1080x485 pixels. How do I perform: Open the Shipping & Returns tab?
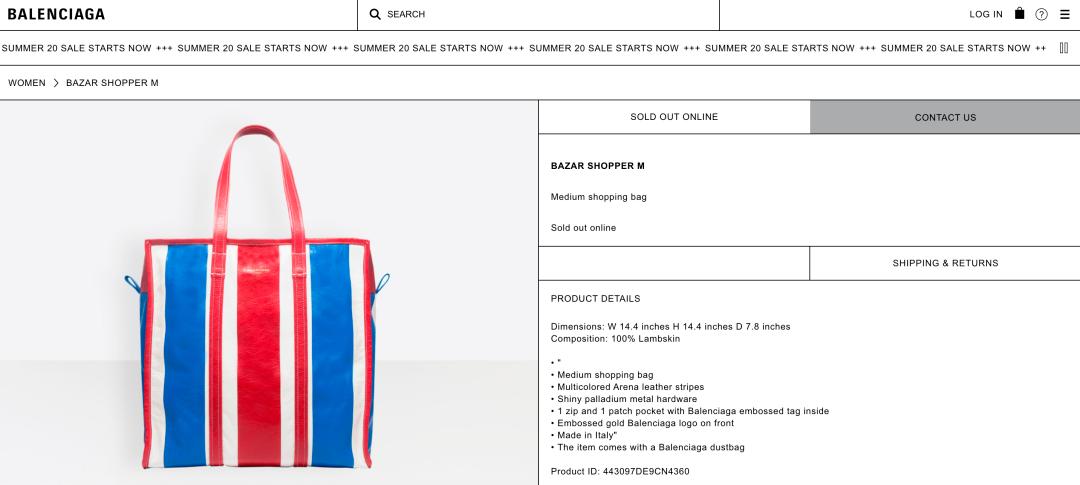tap(945, 263)
